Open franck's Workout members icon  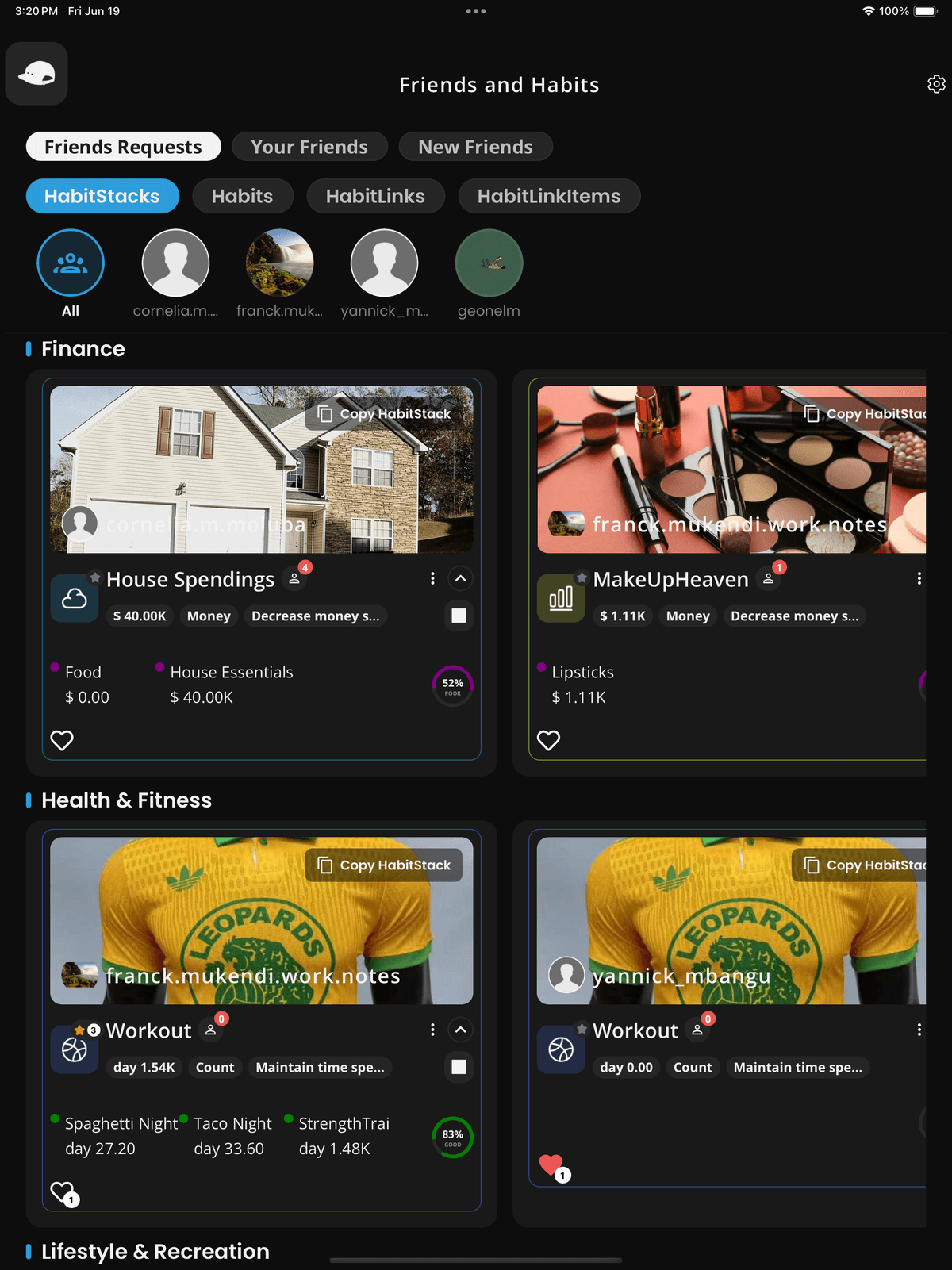point(212,1030)
